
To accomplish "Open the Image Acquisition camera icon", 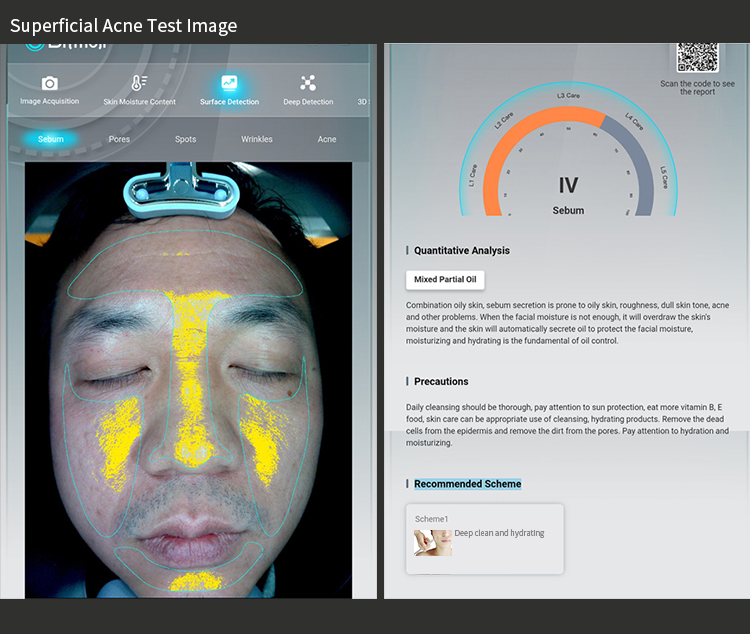I will [x=50, y=83].
